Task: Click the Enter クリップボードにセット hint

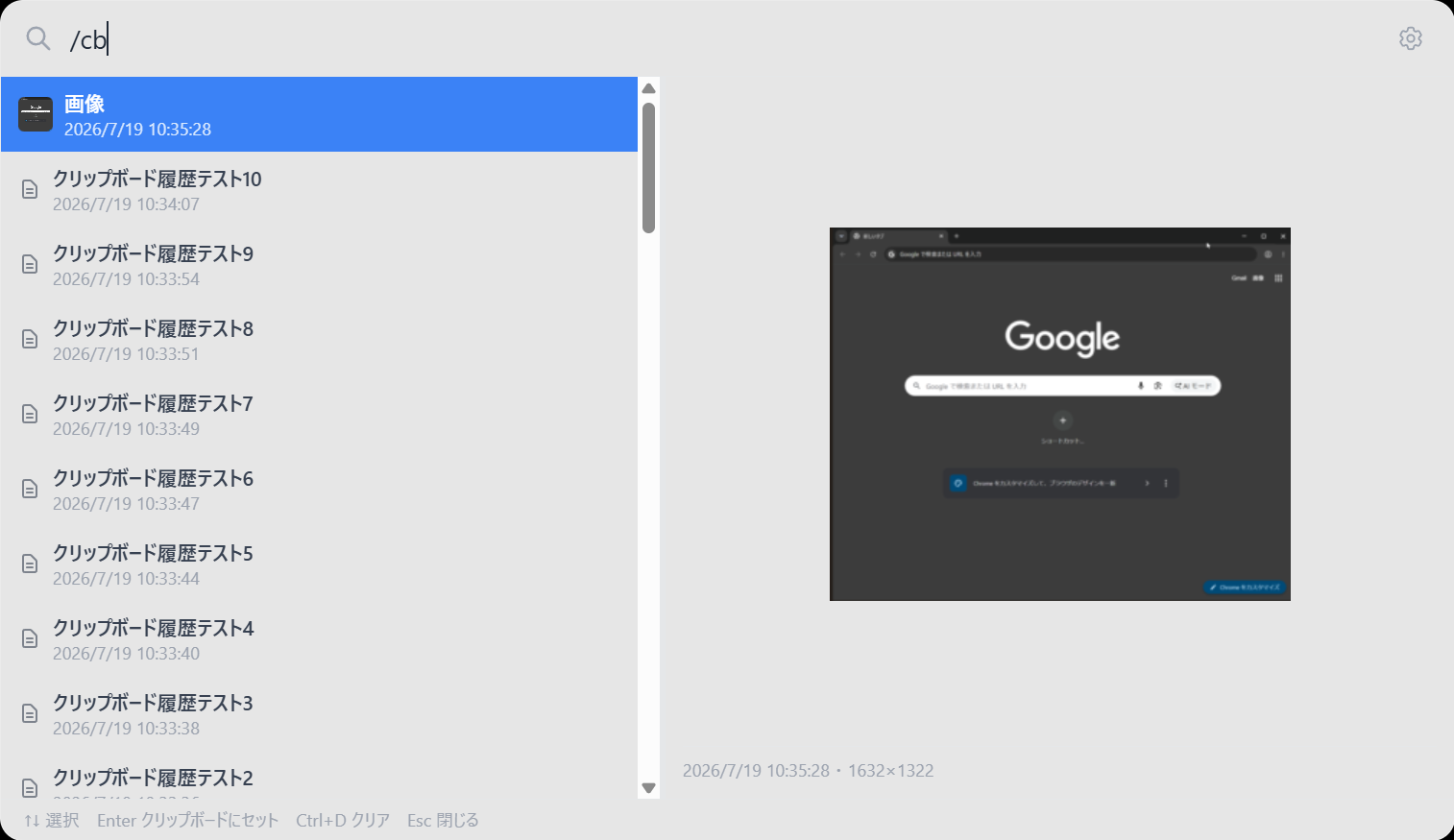Action: pos(187,821)
